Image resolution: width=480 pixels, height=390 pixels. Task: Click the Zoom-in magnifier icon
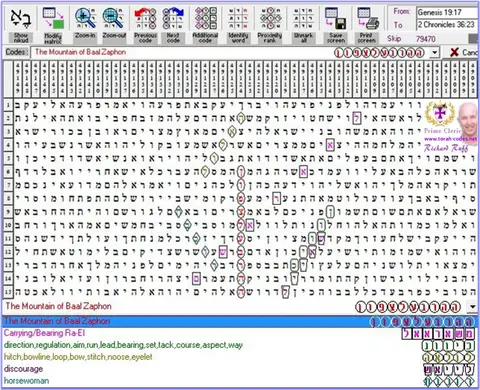coord(85,18)
